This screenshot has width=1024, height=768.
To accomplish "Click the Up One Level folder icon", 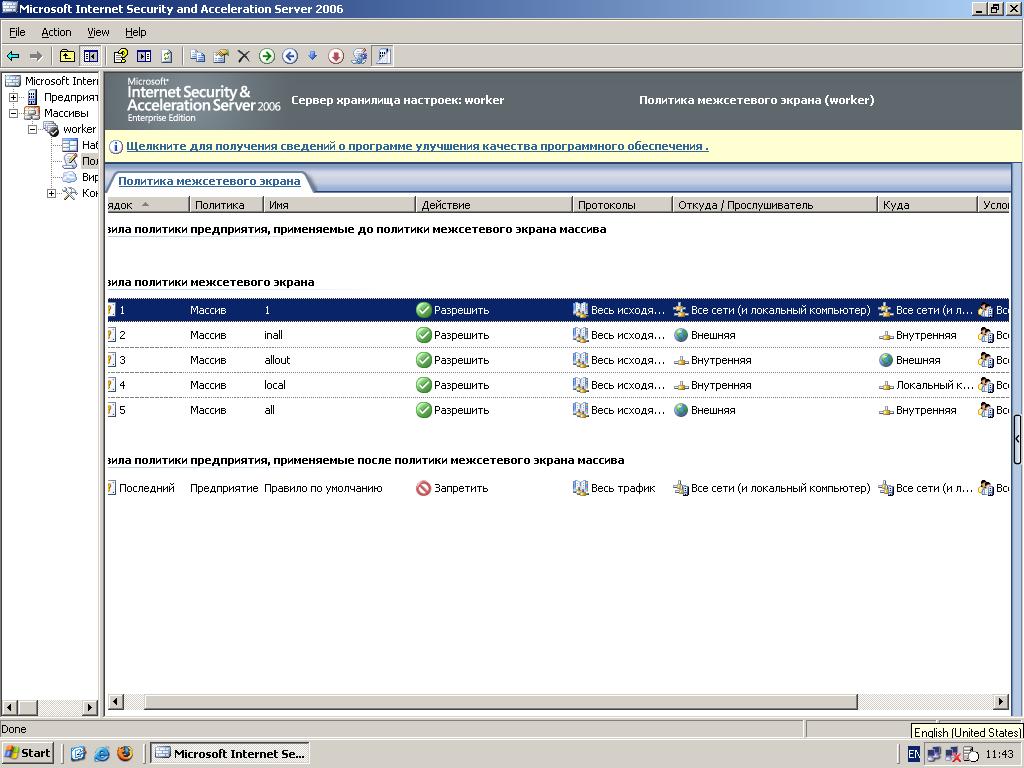I will 67,56.
